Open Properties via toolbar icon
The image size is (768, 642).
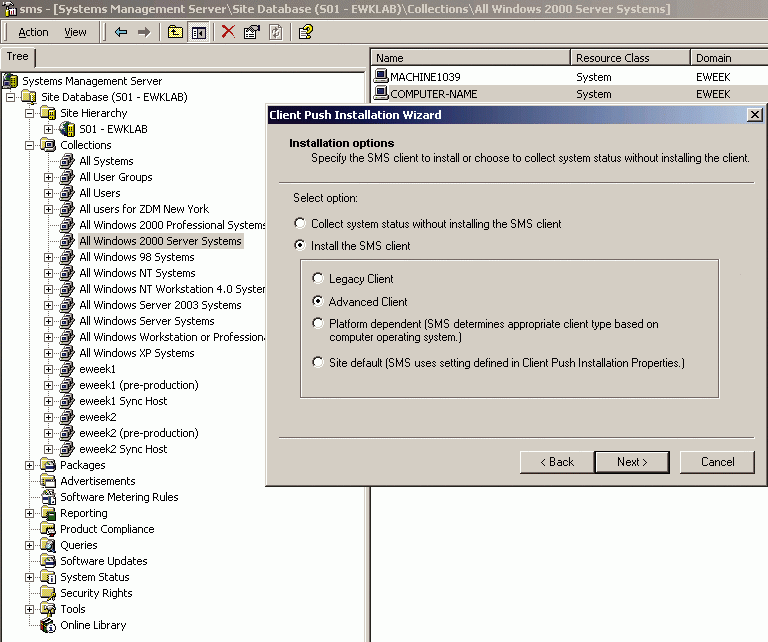pyautogui.click(x=252, y=32)
